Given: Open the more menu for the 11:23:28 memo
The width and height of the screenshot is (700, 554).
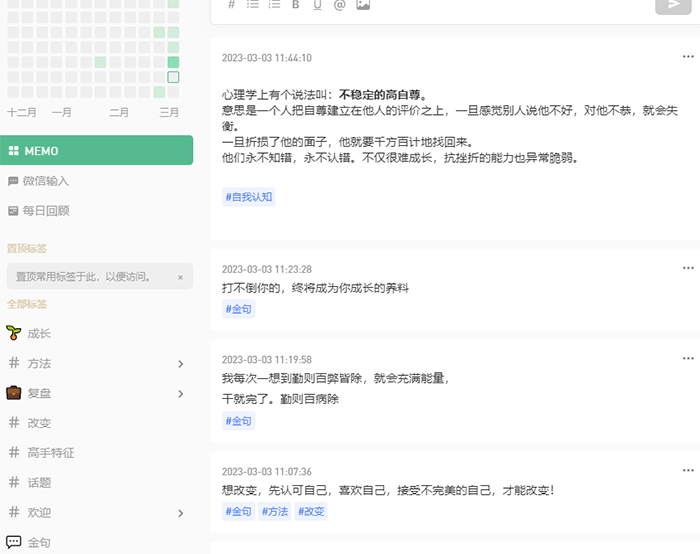Looking at the screenshot, I should click(687, 268).
